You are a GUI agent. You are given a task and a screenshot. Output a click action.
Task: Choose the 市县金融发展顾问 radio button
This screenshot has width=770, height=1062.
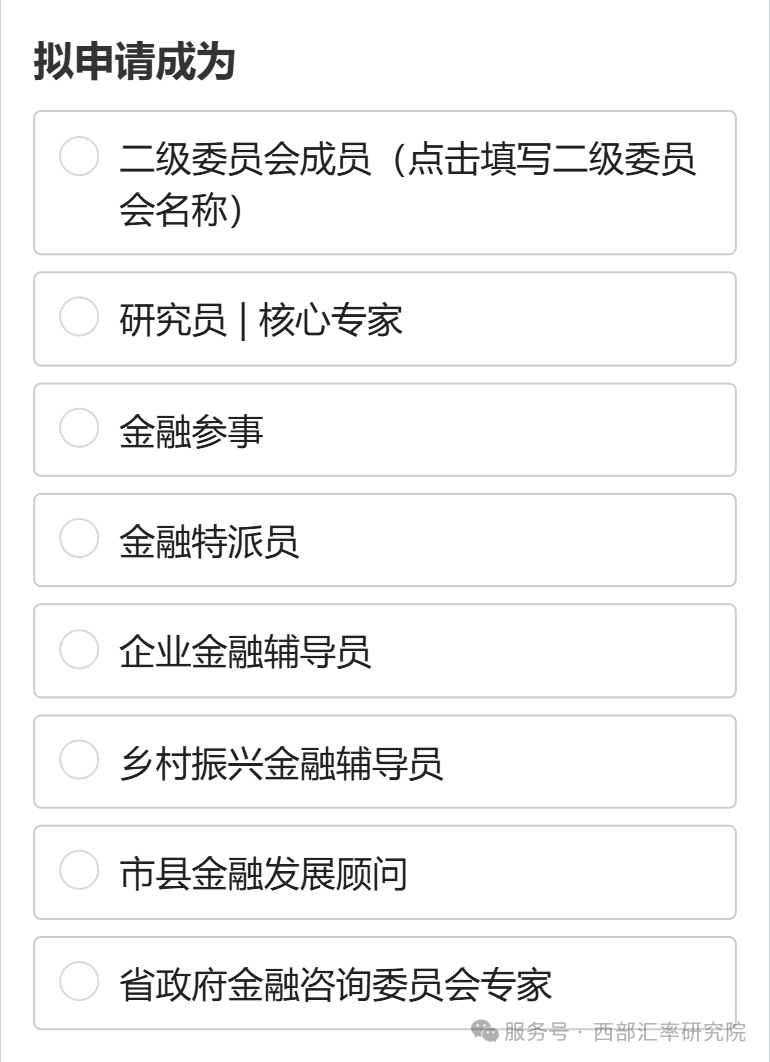79,872
